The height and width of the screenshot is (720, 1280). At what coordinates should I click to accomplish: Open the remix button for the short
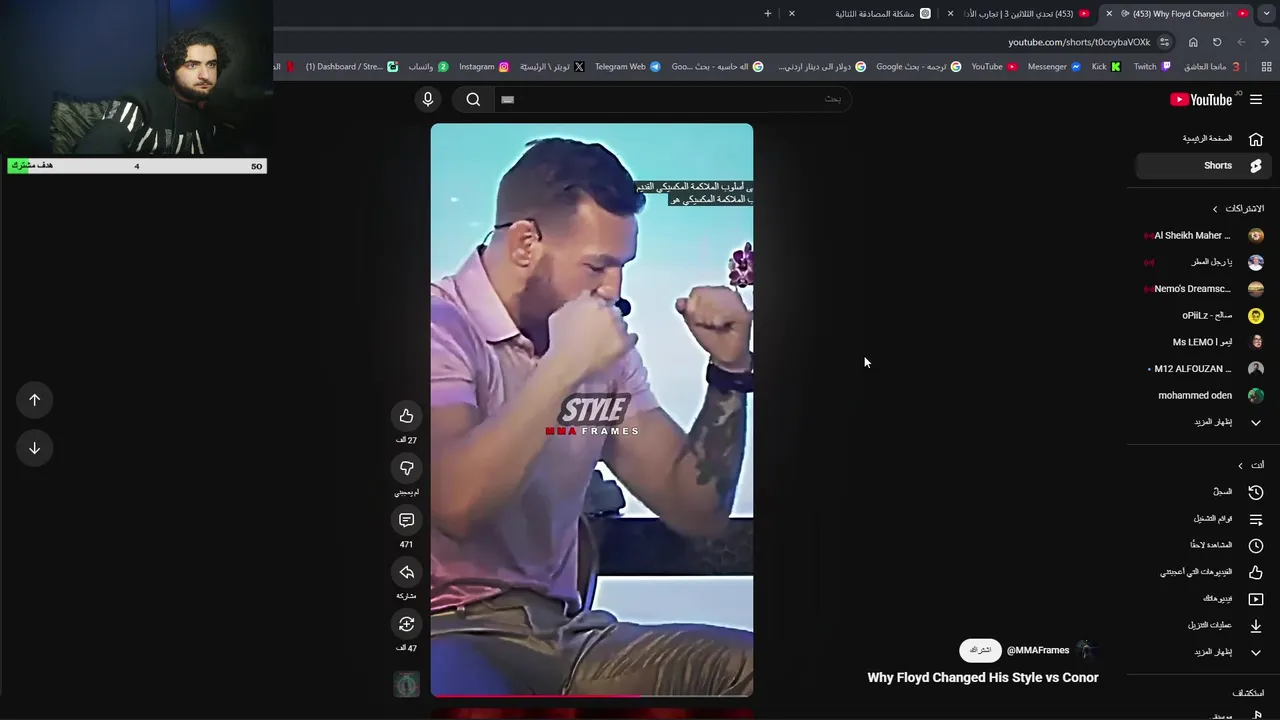click(x=406, y=624)
